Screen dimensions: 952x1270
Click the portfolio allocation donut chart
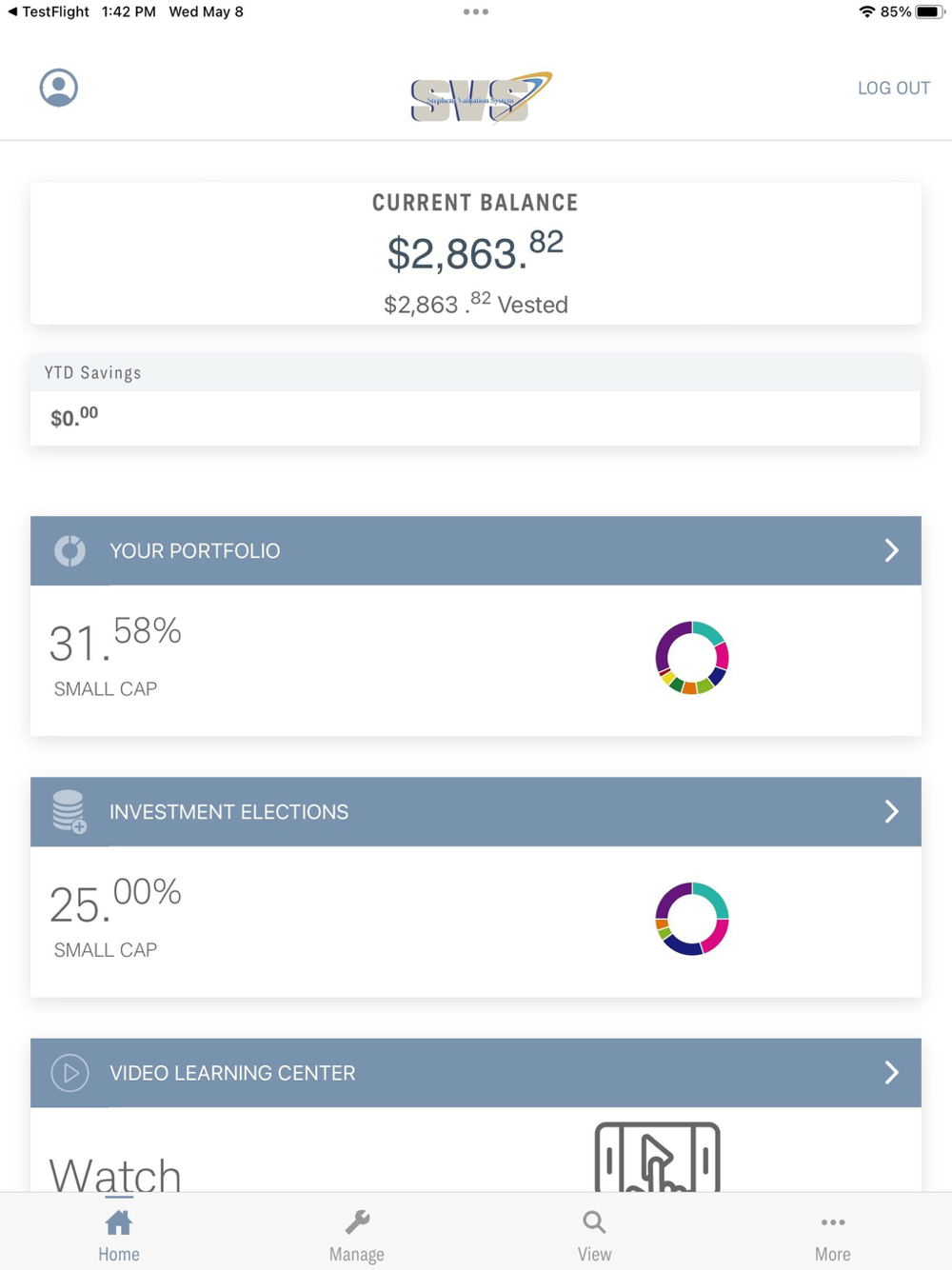[692, 658]
